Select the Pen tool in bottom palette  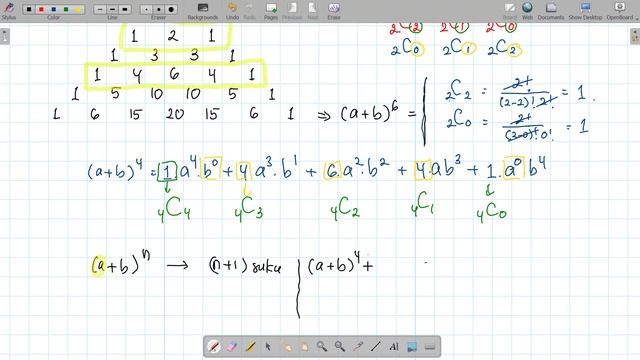[x=213, y=347]
